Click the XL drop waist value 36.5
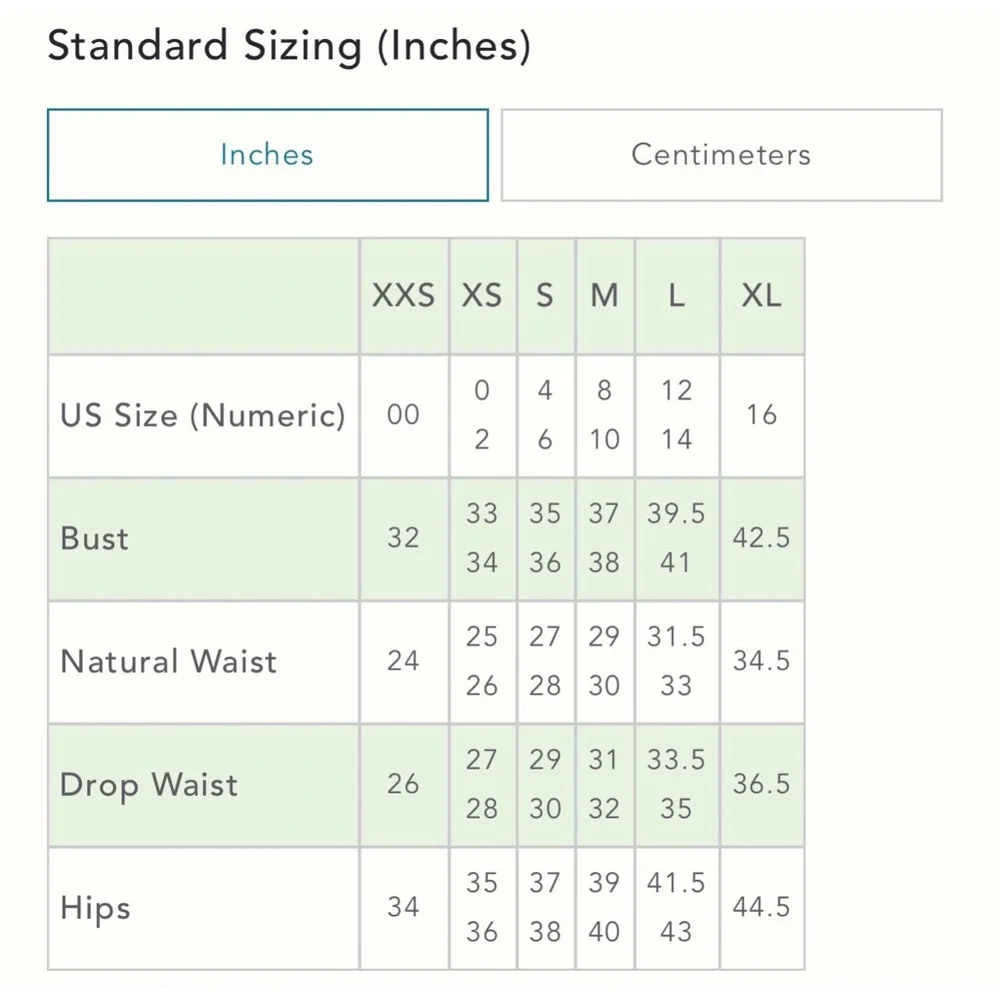 click(761, 785)
